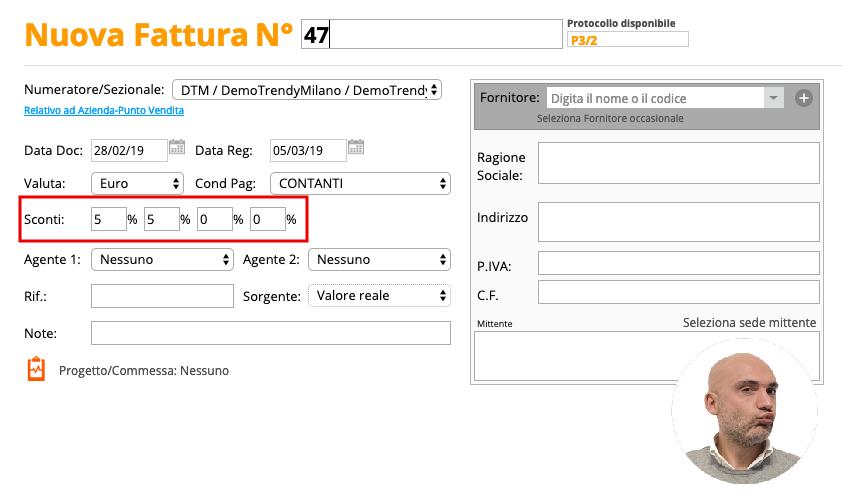This screenshot has height=500, width=842.
Task: Click the first Sconti percentage field
Action: 107,219
